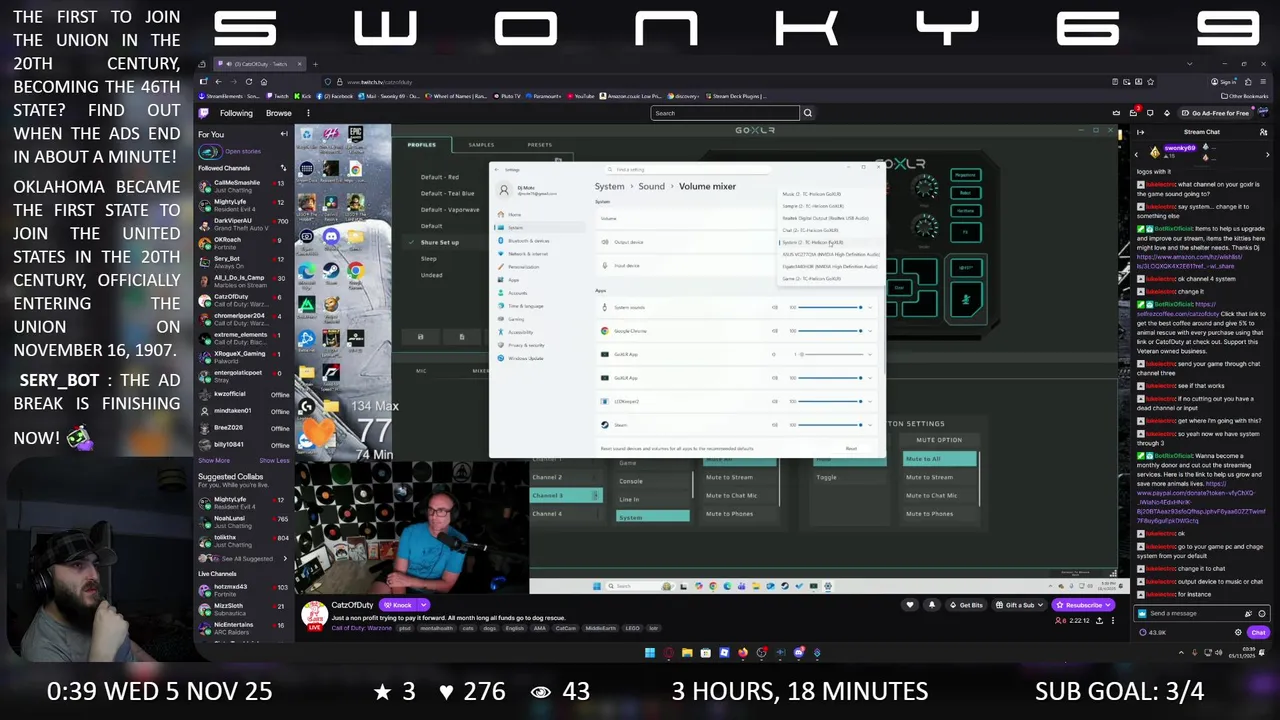This screenshot has width=1280, height=720.
Task: Open the YouTube bookmark
Action: coord(580,96)
